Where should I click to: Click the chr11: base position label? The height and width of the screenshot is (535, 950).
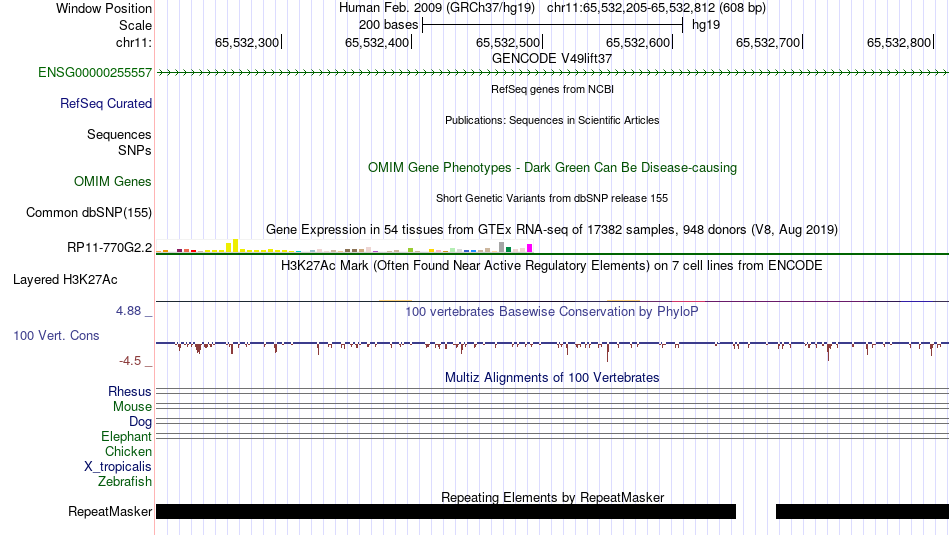133,43
